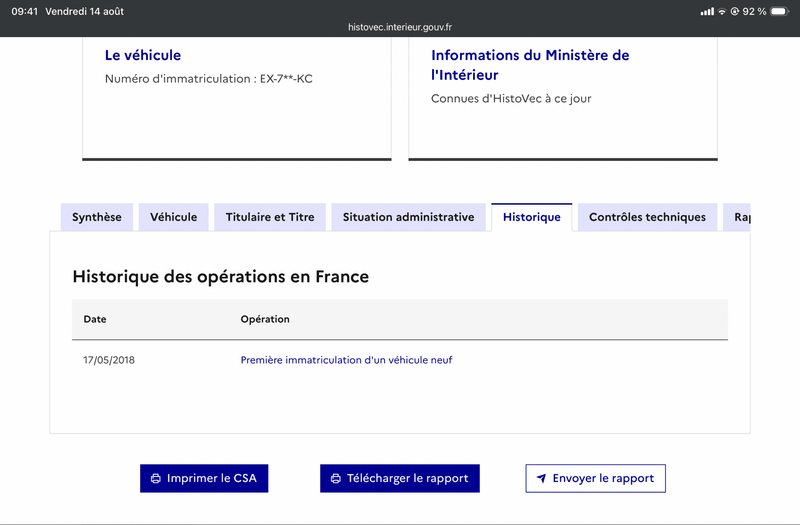Image resolution: width=800 pixels, height=525 pixels.
Task: Click the Opération column header
Action: click(265, 319)
